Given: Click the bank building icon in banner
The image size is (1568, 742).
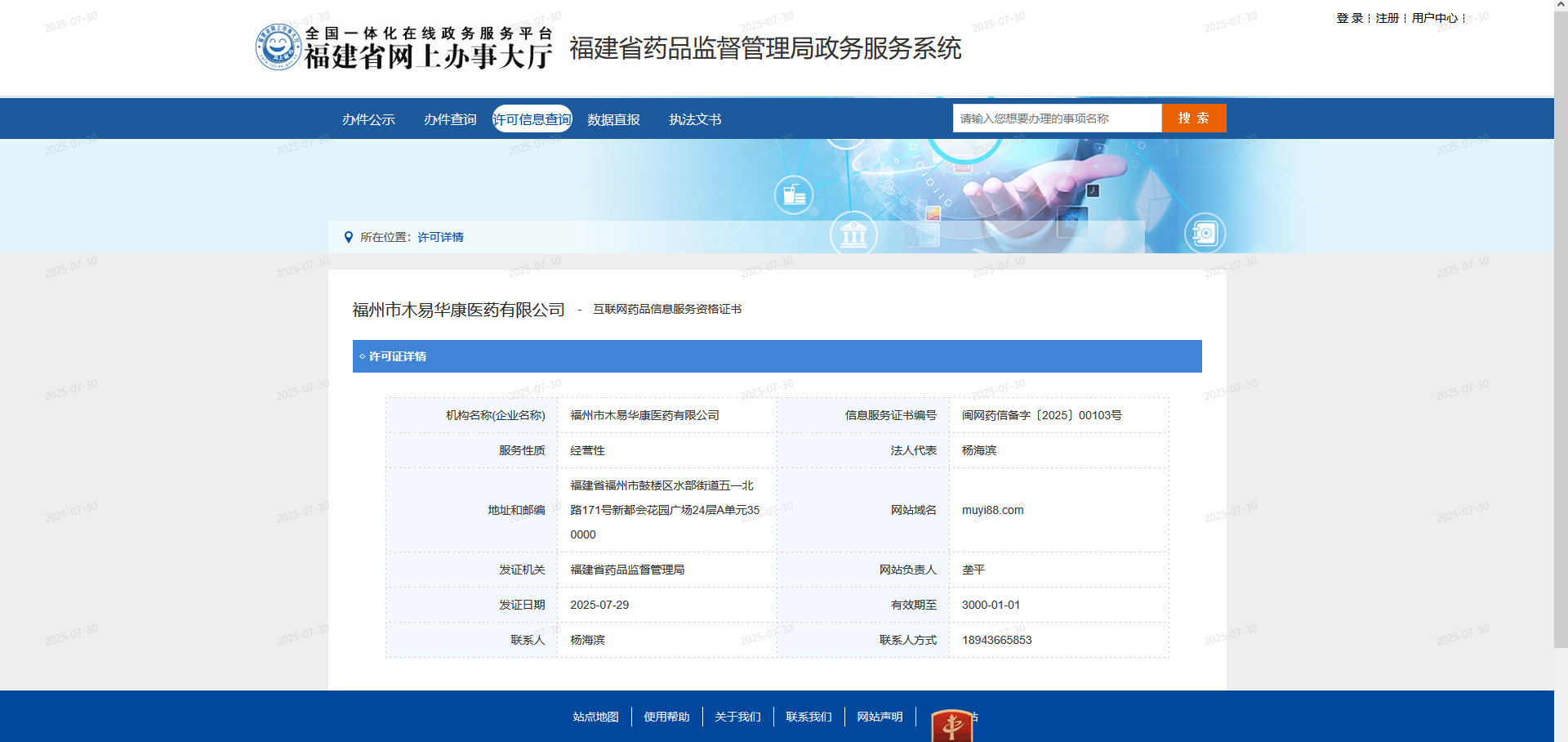Looking at the screenshot, I should click(853, 235).
